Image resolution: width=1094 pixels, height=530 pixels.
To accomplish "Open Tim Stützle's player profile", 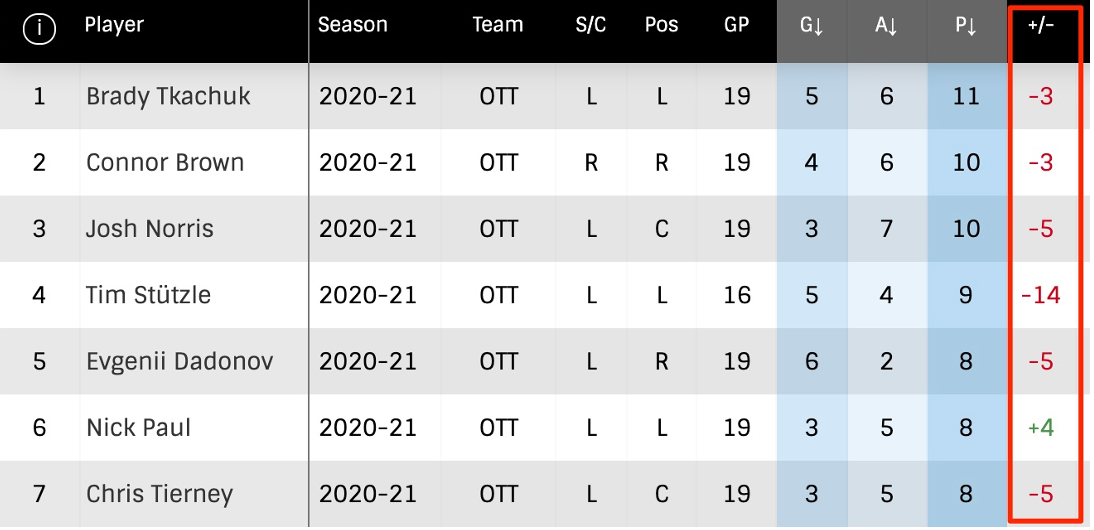I will click(x=148, y=295).
